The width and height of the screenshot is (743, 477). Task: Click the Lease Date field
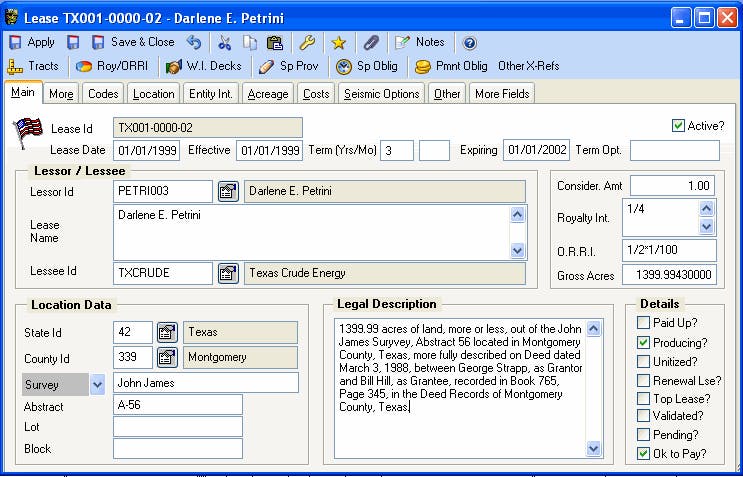[x=146, y=151]
